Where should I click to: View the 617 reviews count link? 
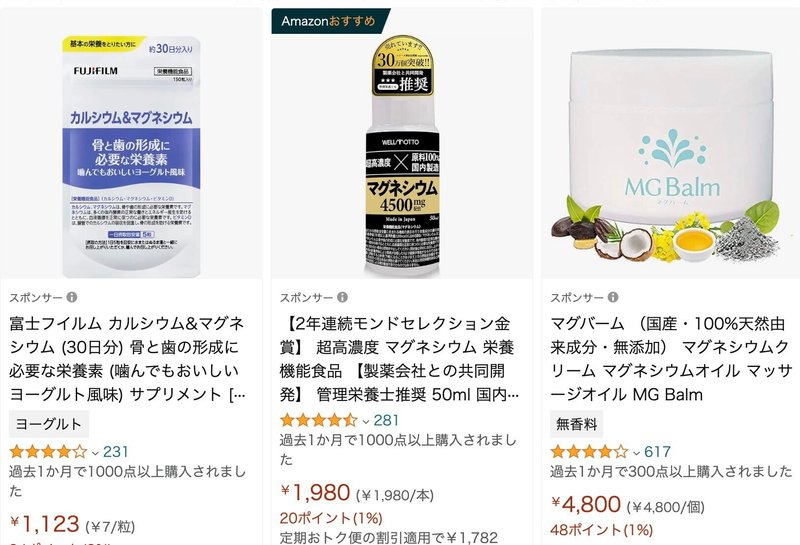tap(657, 452)
